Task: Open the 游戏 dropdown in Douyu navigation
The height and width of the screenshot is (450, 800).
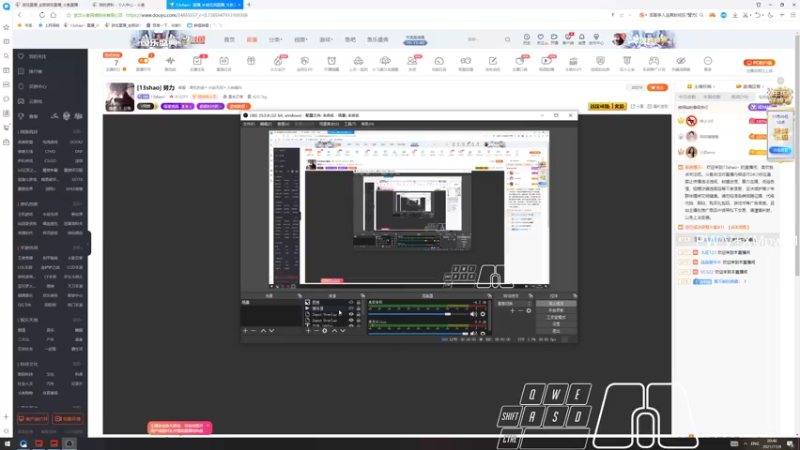Action: 326,39
